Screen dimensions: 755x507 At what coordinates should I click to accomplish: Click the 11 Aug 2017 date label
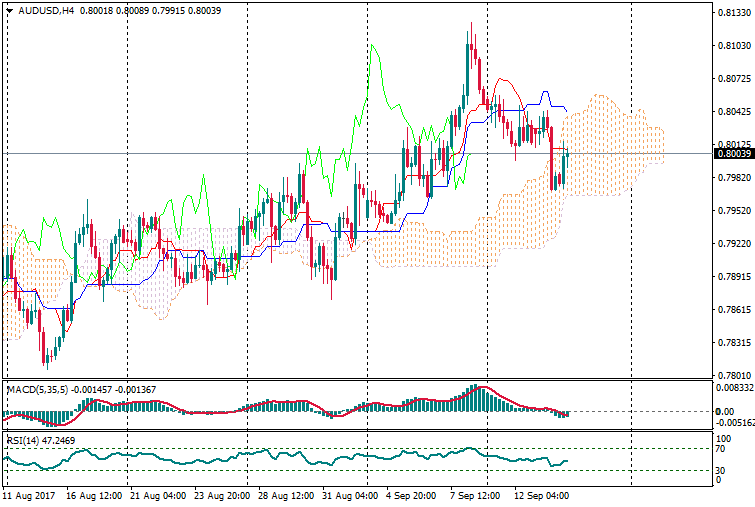click(30, 494)
